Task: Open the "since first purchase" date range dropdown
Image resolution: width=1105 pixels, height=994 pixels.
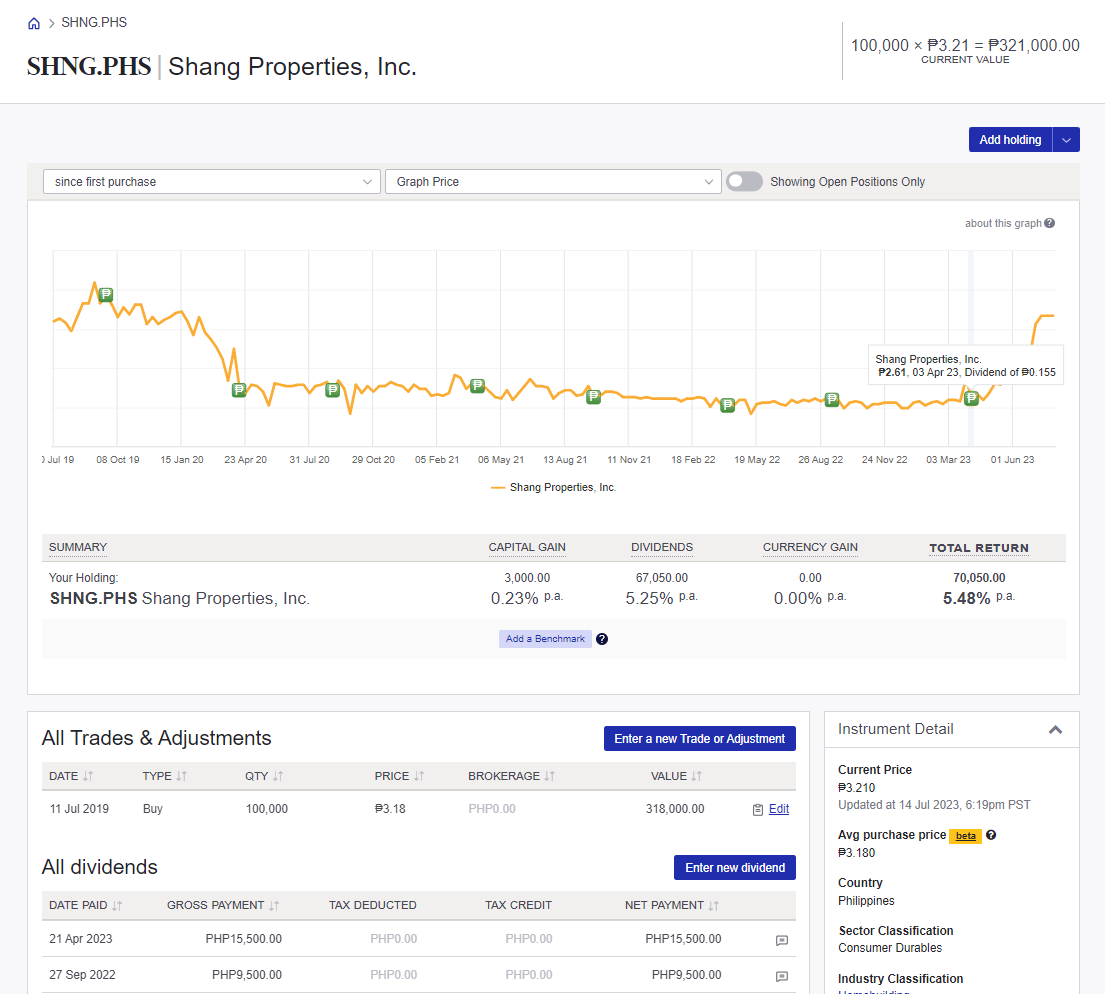Action: coord(211,181)
